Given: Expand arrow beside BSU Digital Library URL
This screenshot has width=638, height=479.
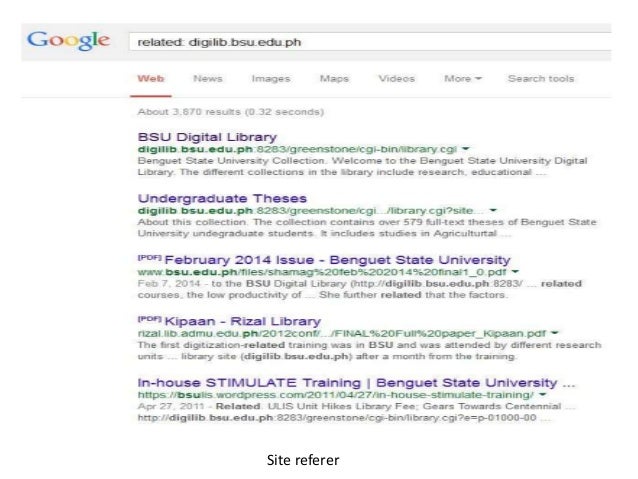Looking at the screenshot, I should click(x=465, y=149).
